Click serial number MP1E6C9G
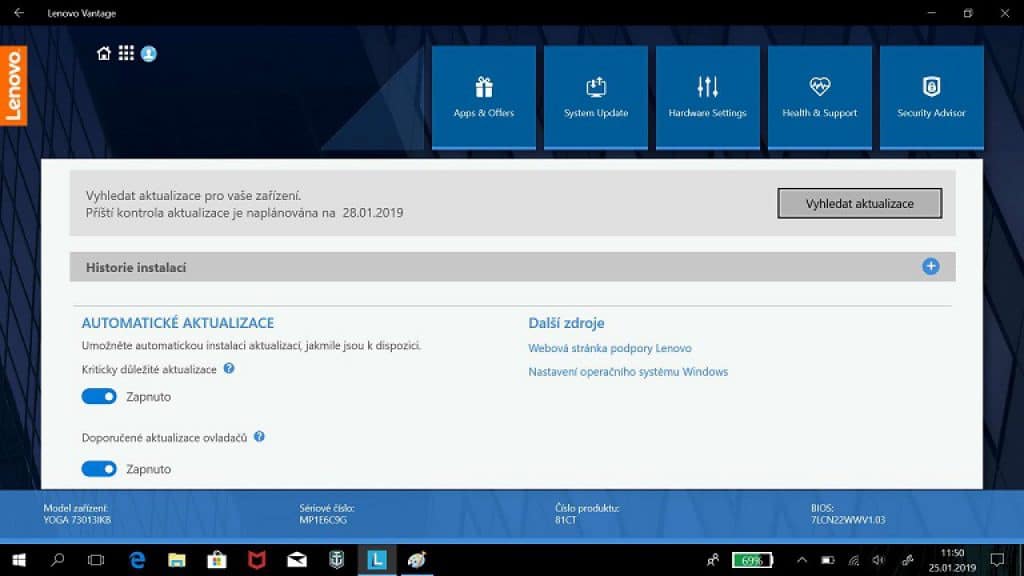 (x=323, y=520)
